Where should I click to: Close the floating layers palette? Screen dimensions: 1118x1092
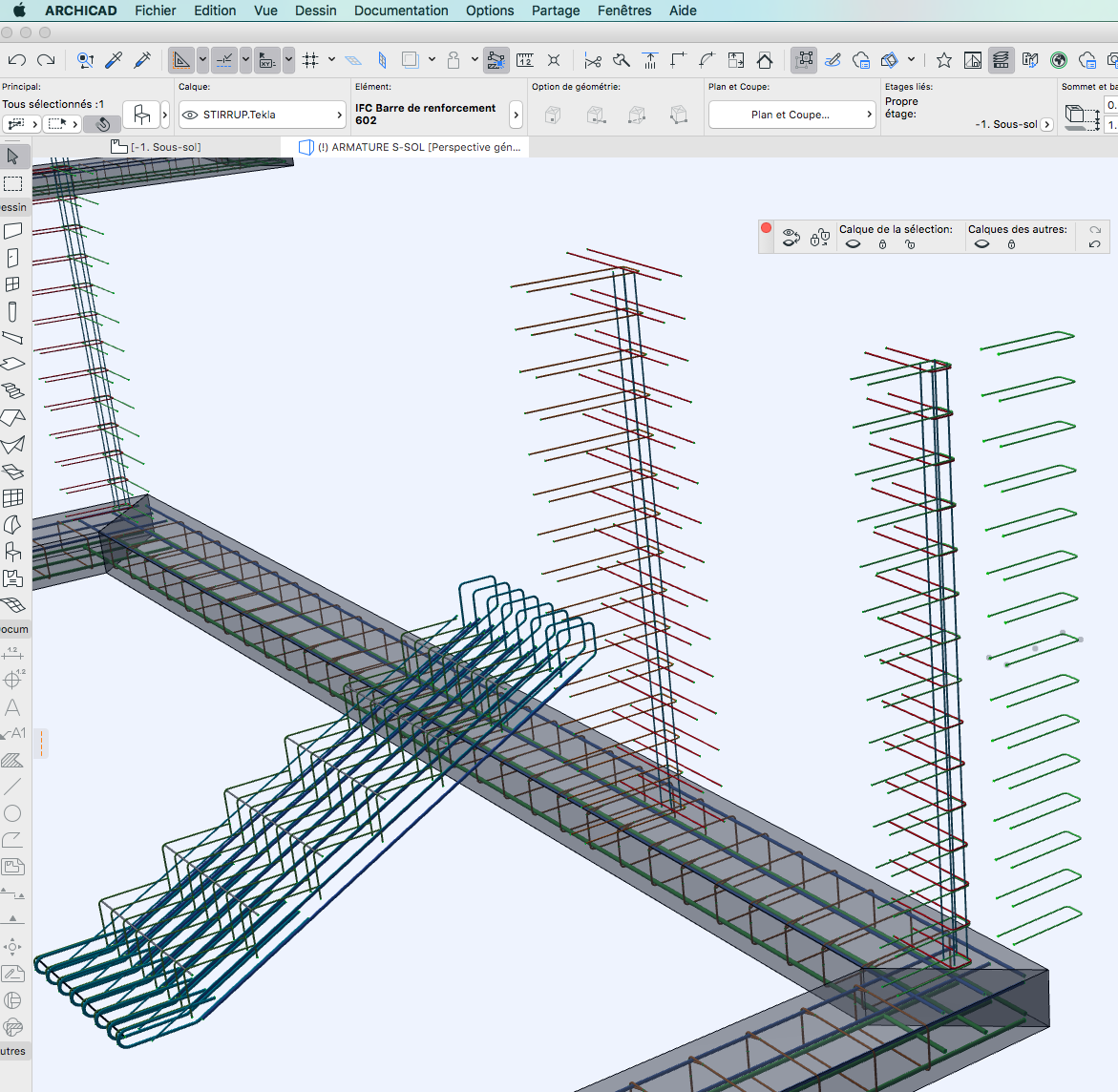pyautogui.click(x=766, y=228)
